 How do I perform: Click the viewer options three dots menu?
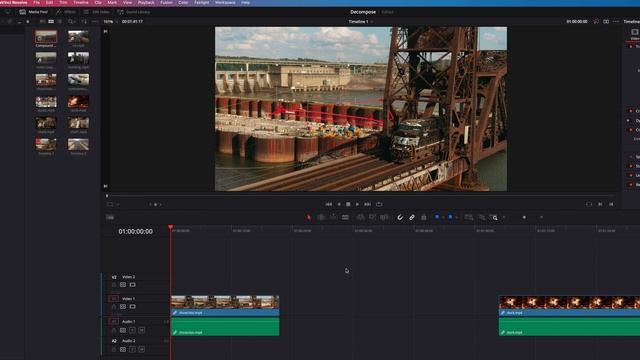616,21
